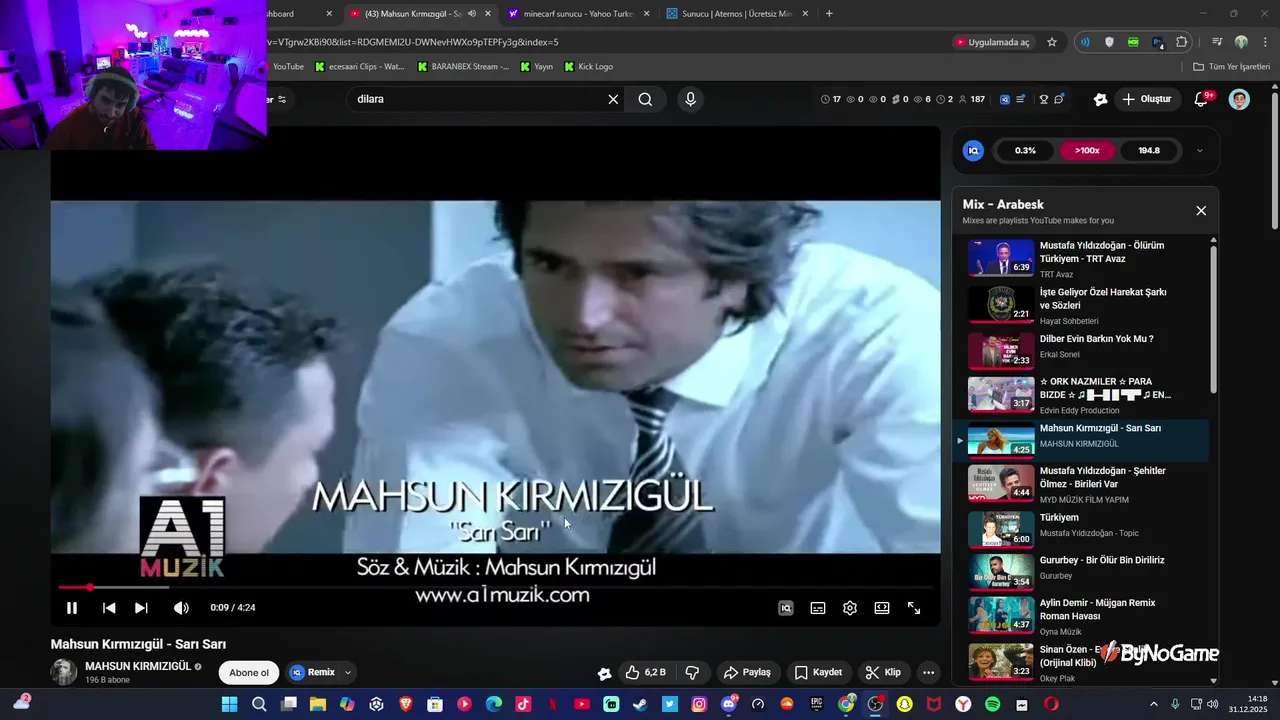Skip to previous video in playlist
The image size is (1280, 720).
pyautogui.click(x=109, y=608)
